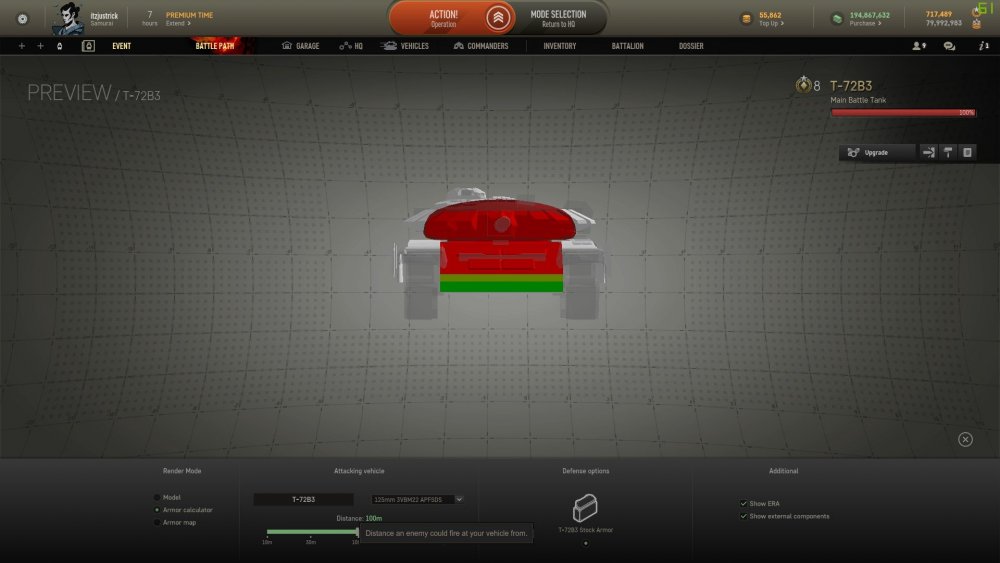
Task: Open the BATTALION tab
Action: [628, 46]
